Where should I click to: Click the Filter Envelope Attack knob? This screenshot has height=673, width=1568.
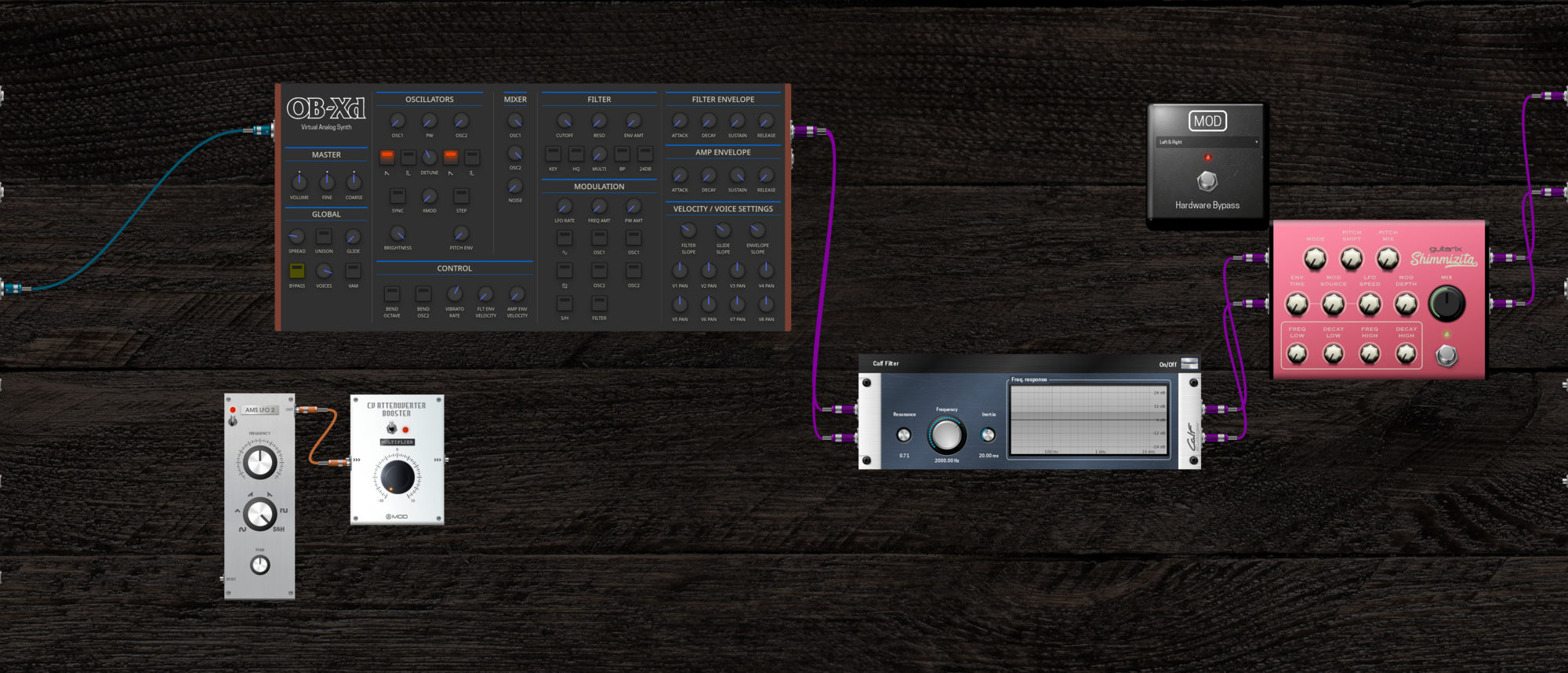pyautogui.click(x=680, y=121)
